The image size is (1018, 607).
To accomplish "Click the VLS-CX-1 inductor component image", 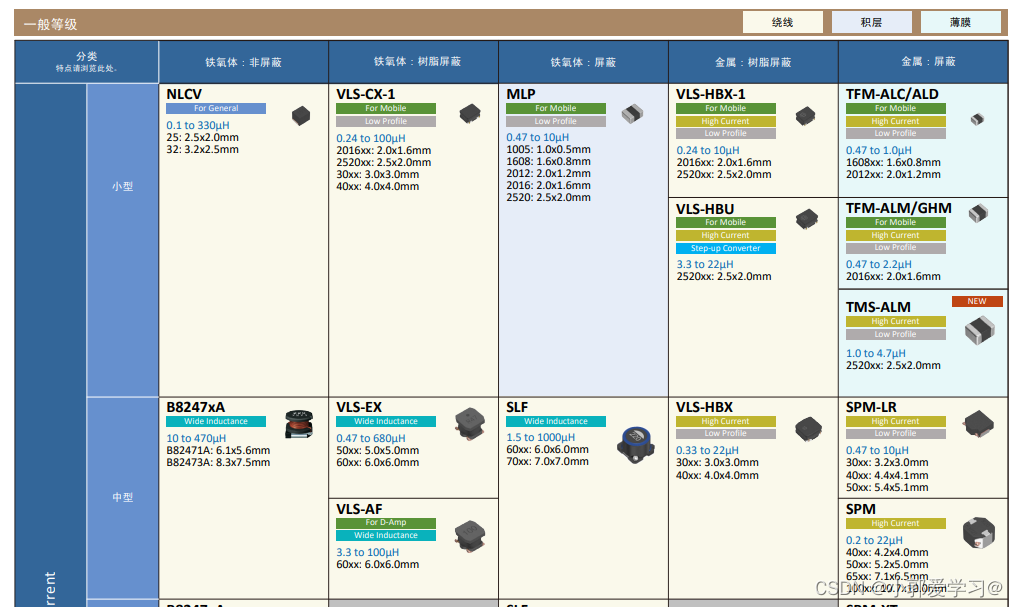I will [469, 114].
